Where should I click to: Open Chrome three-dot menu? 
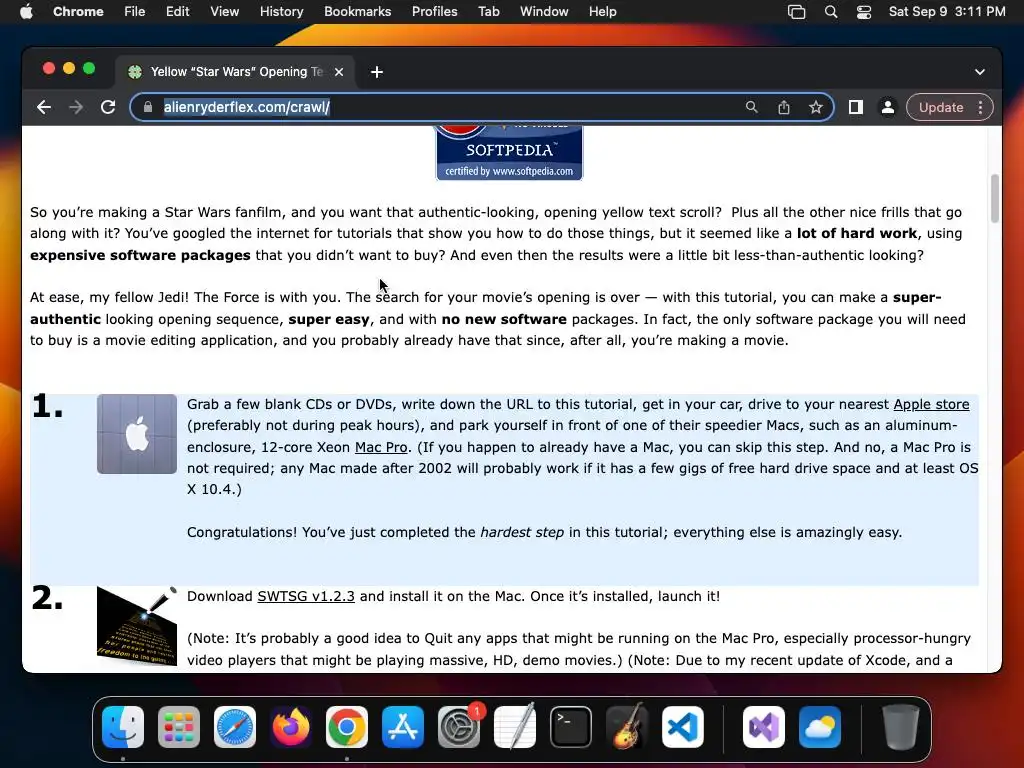point(980,107)
